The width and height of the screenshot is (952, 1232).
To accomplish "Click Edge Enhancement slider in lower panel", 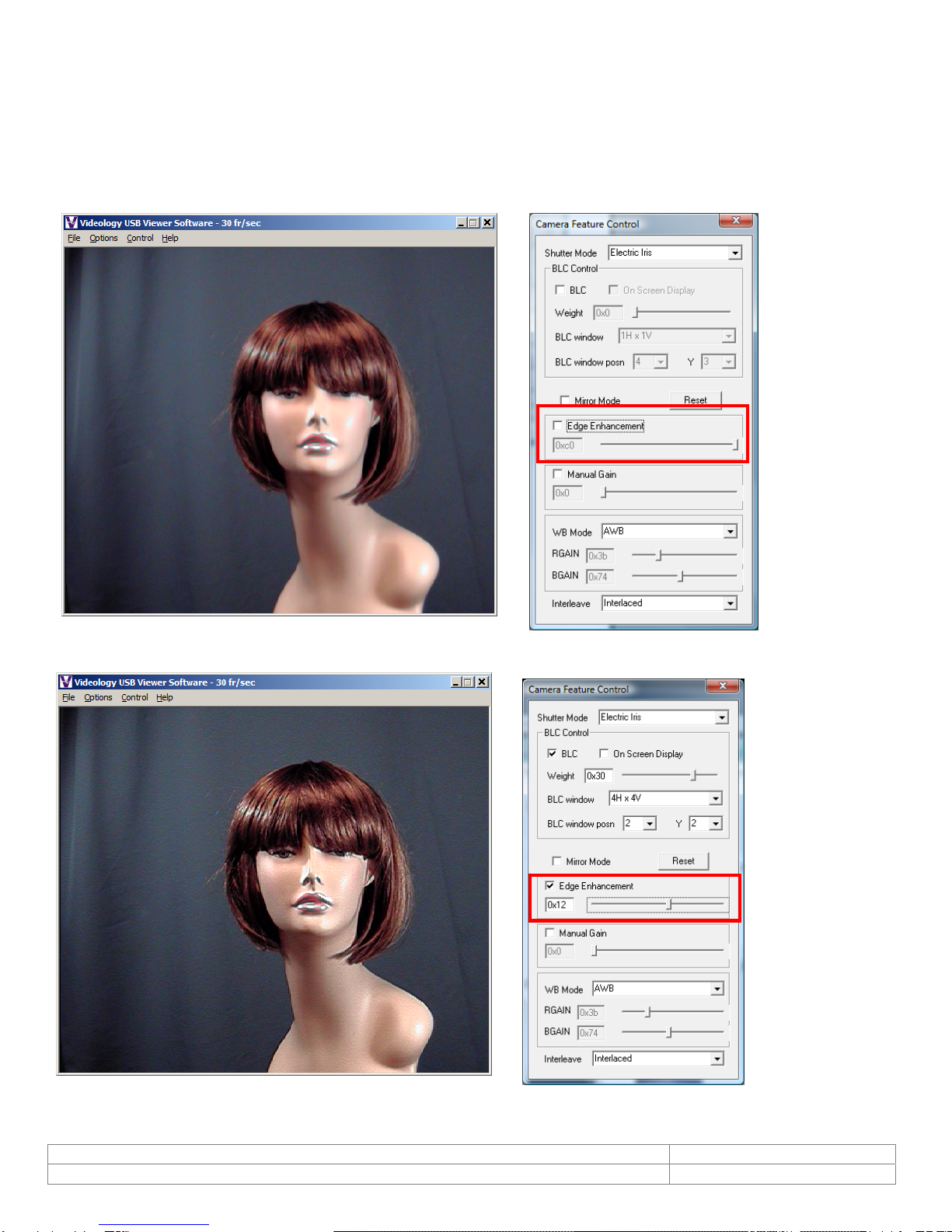I will (x=657, y=904).
